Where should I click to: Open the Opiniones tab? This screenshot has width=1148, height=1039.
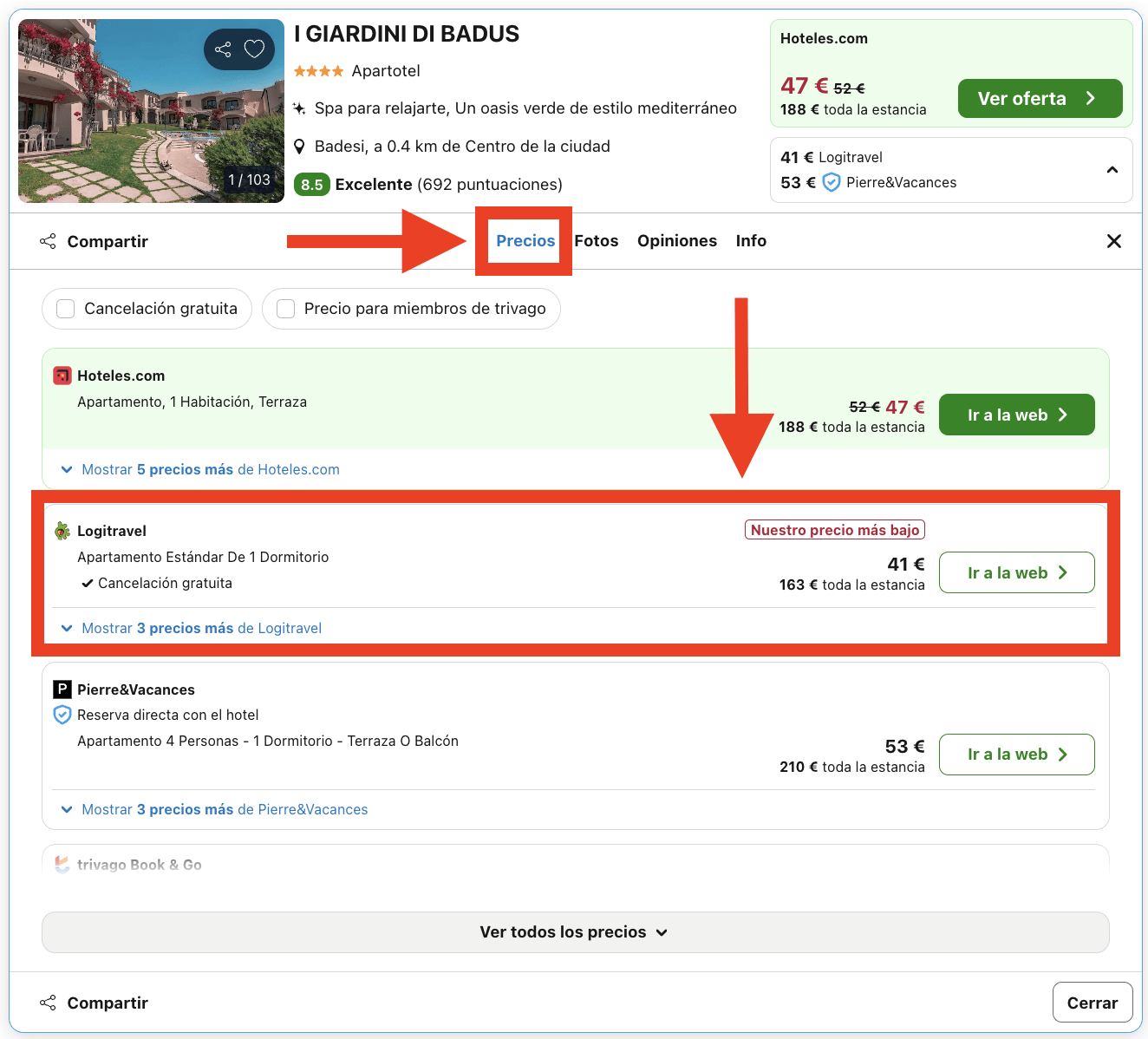677,240
